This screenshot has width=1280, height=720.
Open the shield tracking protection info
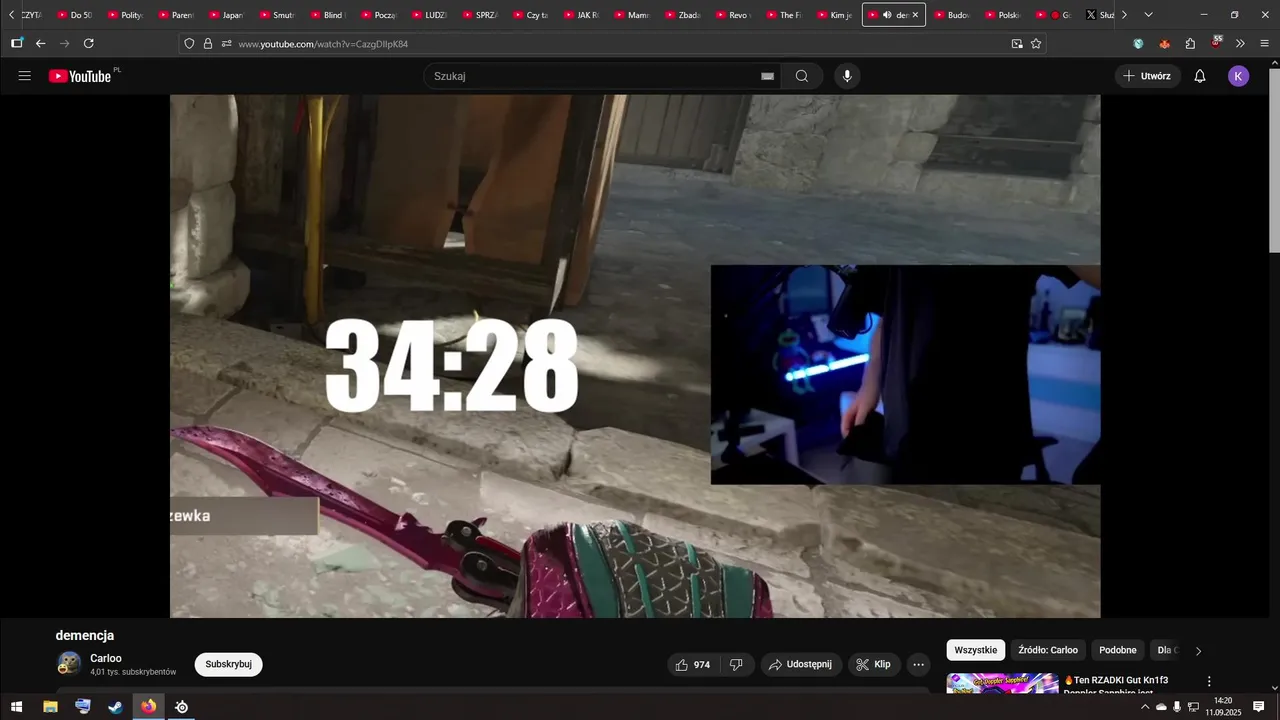point(189,44)
